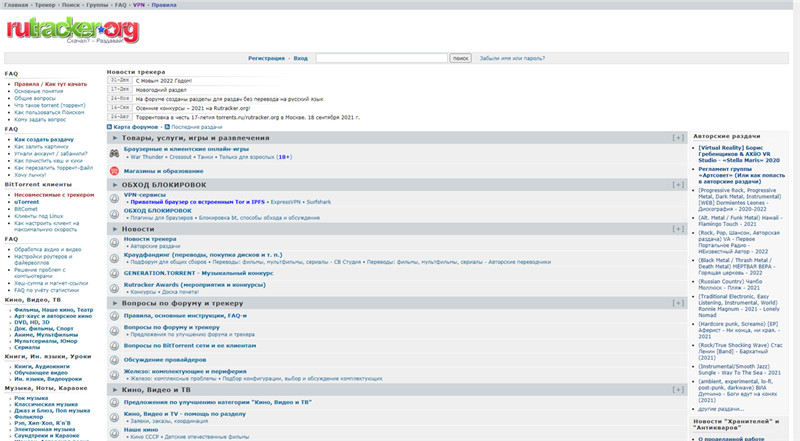800x441 pixels.
Task: Open the С Новым 2022 Годом! news item
Action: [164, 81]
